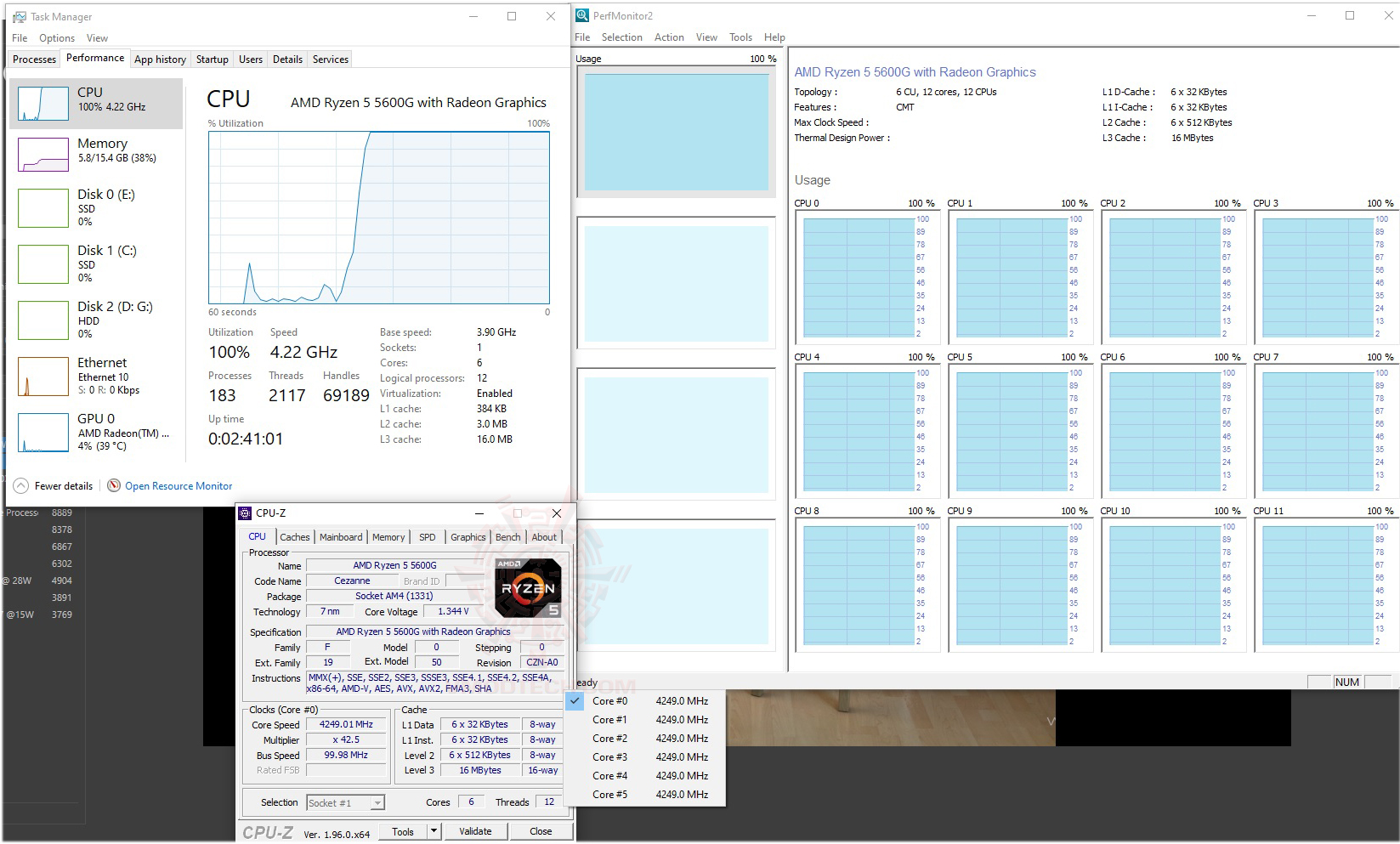
Task: Select Core #5 in the clocks menu
Action: tap(645, 795)
